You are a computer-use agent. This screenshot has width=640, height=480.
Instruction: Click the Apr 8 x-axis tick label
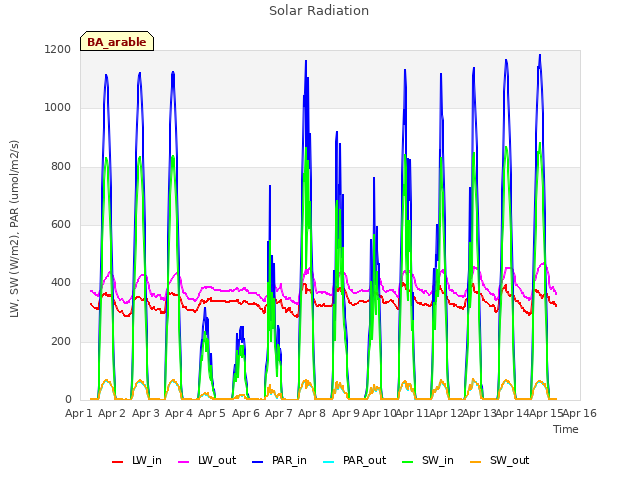click(312, 413)
